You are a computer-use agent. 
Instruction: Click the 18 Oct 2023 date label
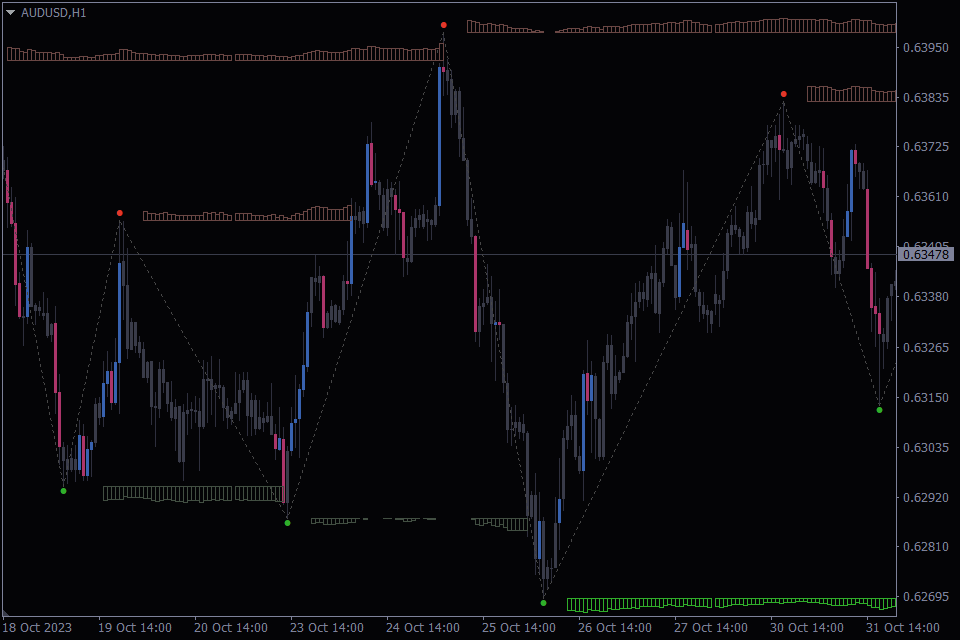point(36,628)
